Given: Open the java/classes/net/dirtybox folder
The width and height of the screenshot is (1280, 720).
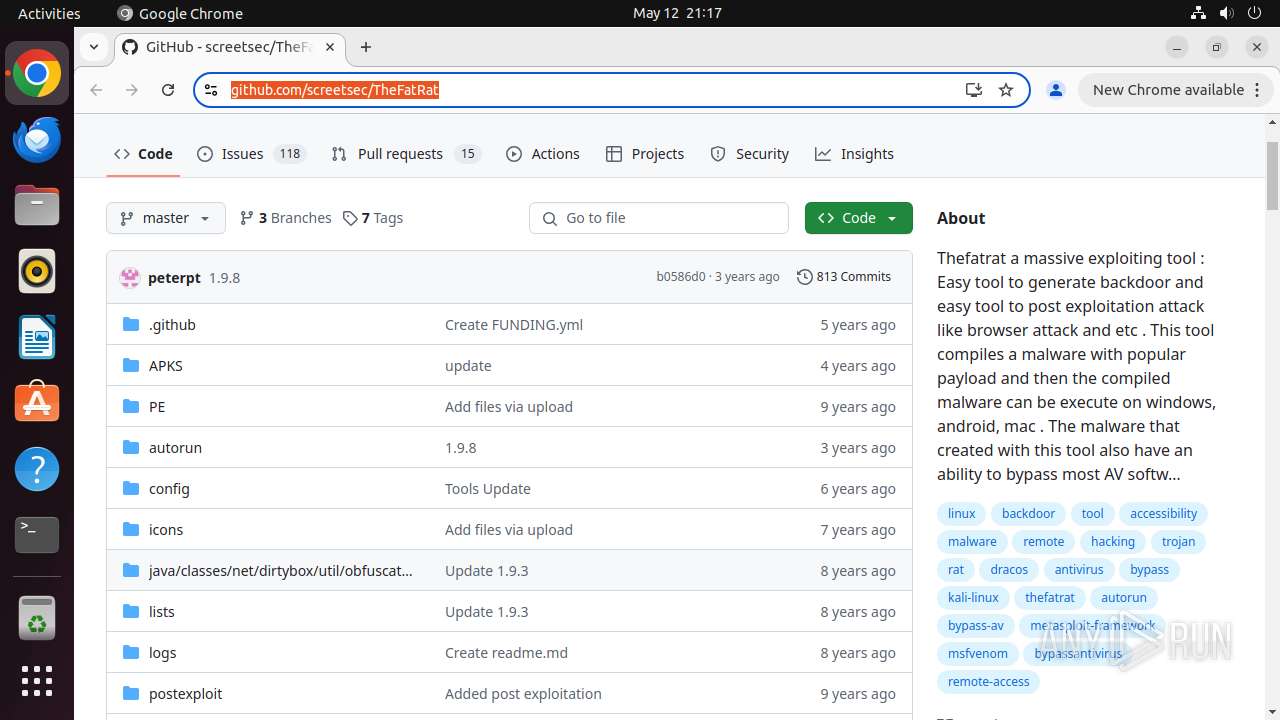Looking at the screenshot, I should tap(280, 571).
